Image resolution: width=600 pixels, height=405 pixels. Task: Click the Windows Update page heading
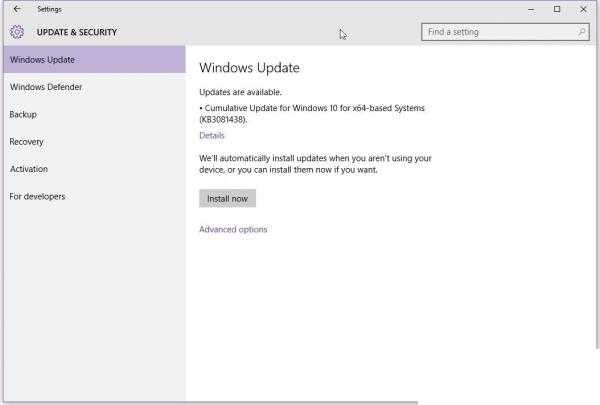click(249, 68)
